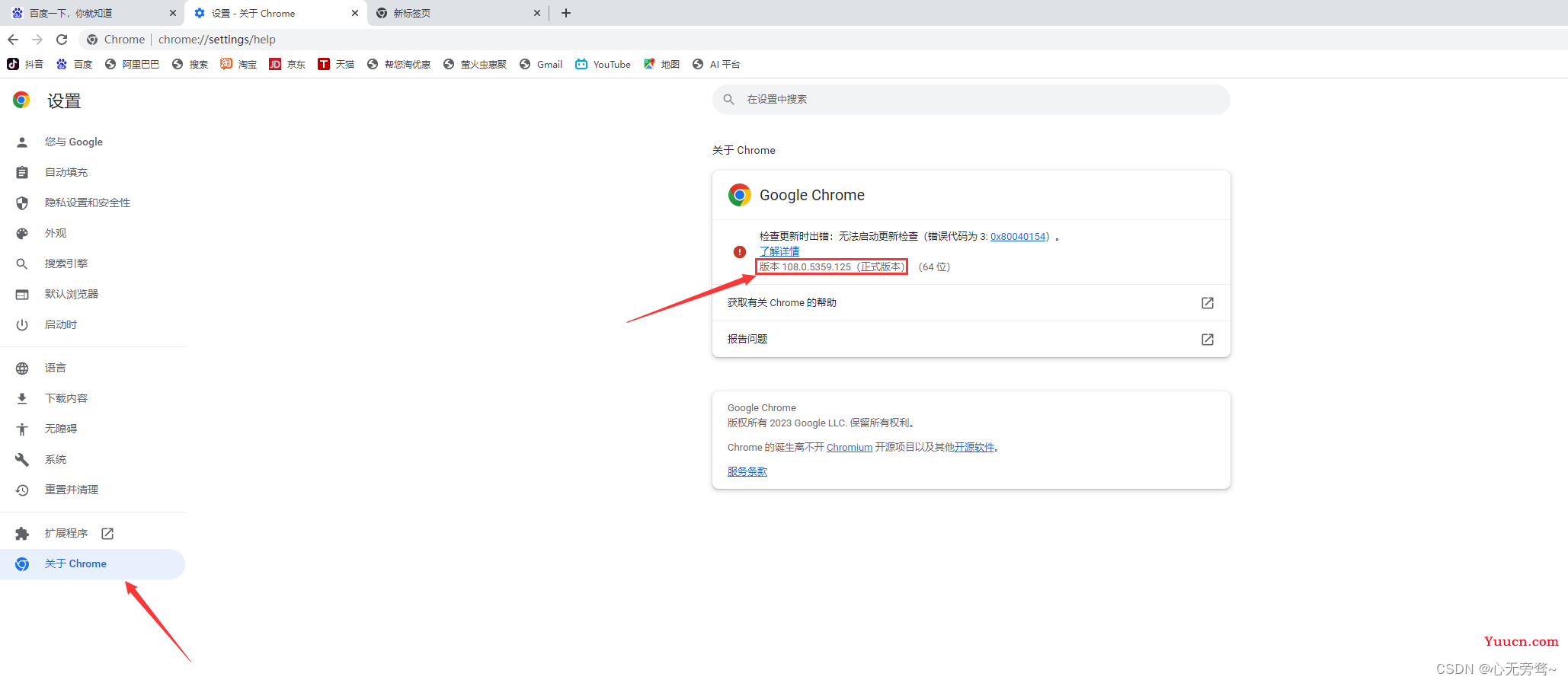Viewport: 1568px width, 683px height.
Task: Open the 服务条款 link
Action: pos(747,472)
